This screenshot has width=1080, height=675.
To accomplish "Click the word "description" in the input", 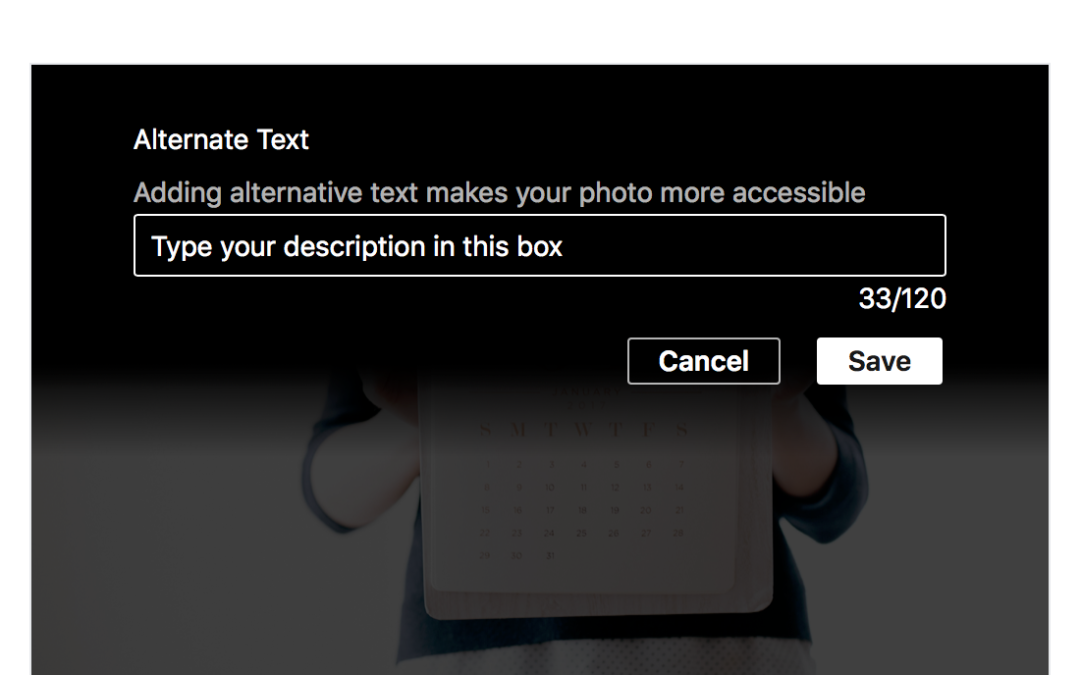I will [x=354, y=246].
